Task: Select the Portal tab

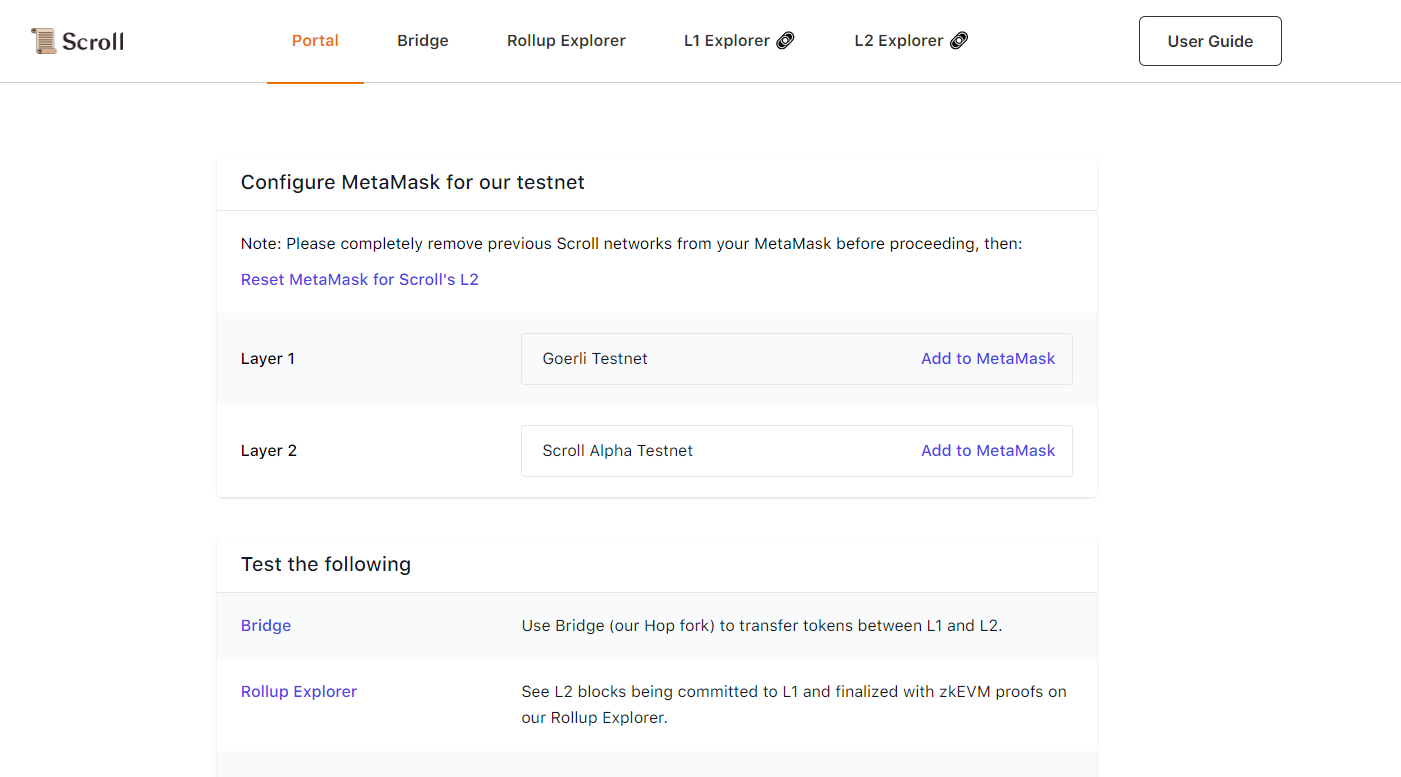Action: click(315, 41)
